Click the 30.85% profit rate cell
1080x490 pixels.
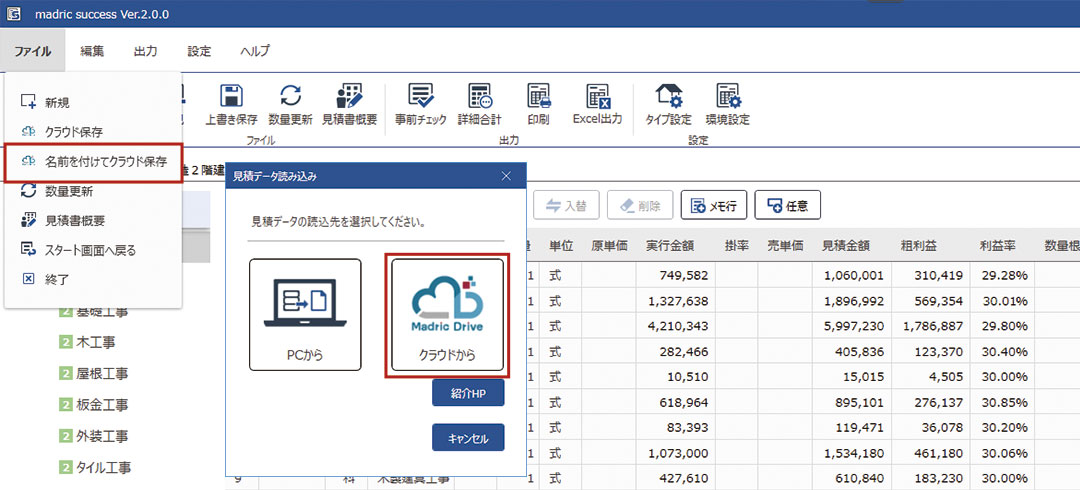click(1003, 401)
